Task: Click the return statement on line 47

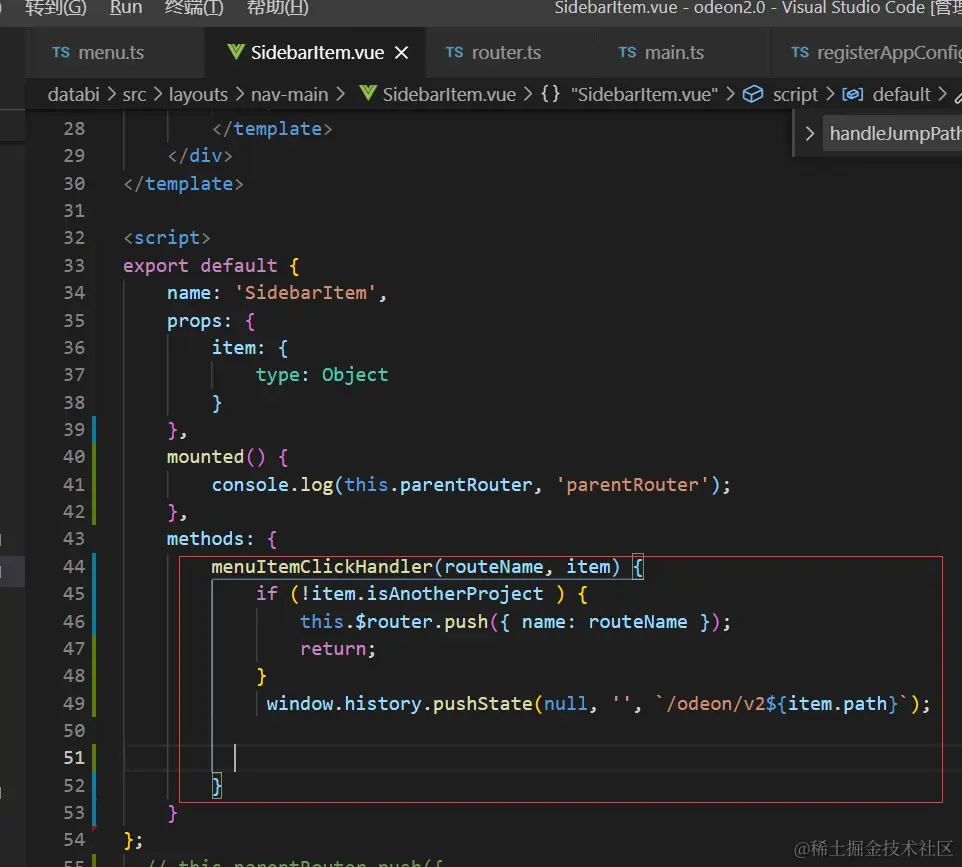Action: [x=337, y=649]
